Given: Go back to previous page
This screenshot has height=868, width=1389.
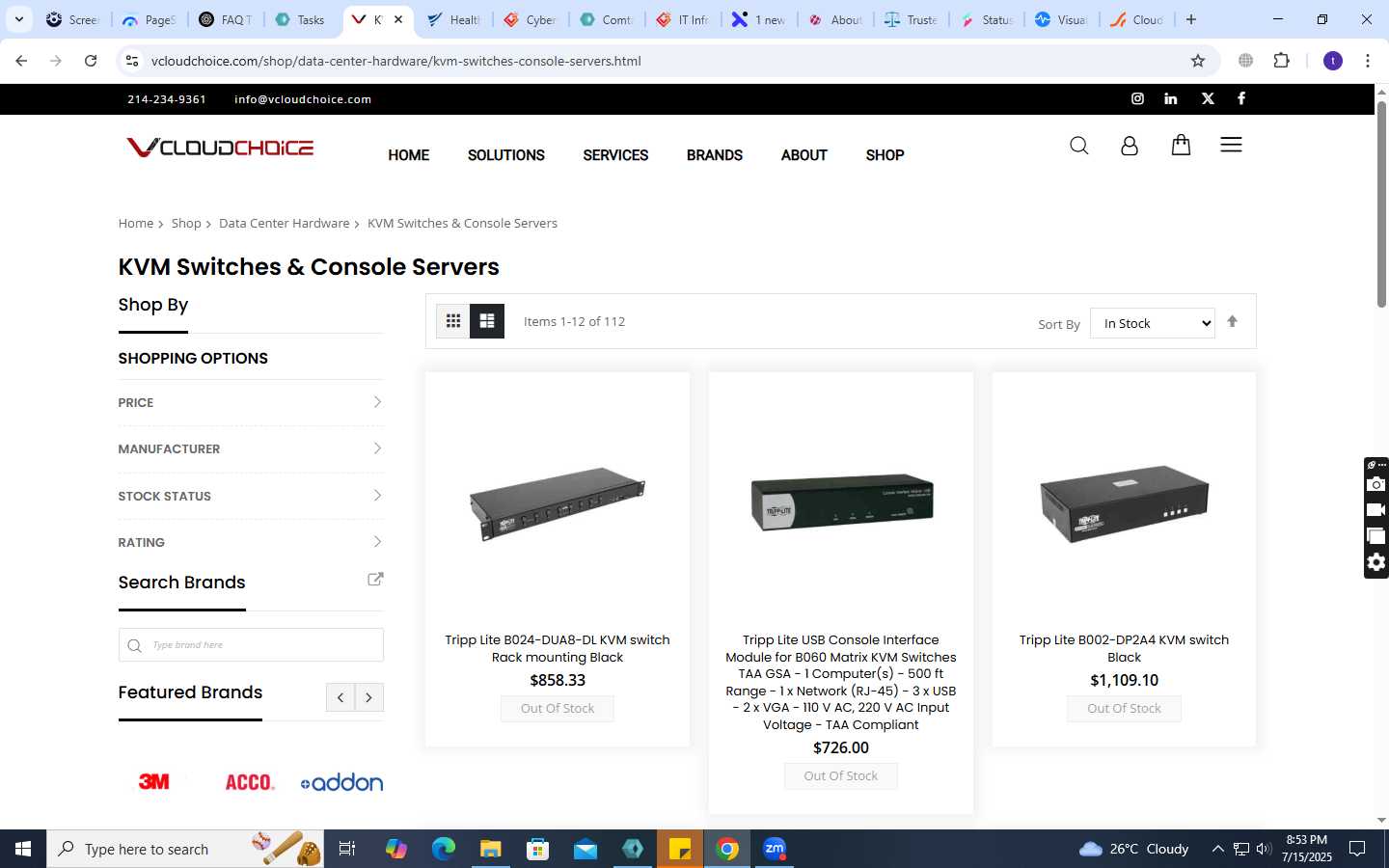Looking at the screenshot, I should 21,61.
